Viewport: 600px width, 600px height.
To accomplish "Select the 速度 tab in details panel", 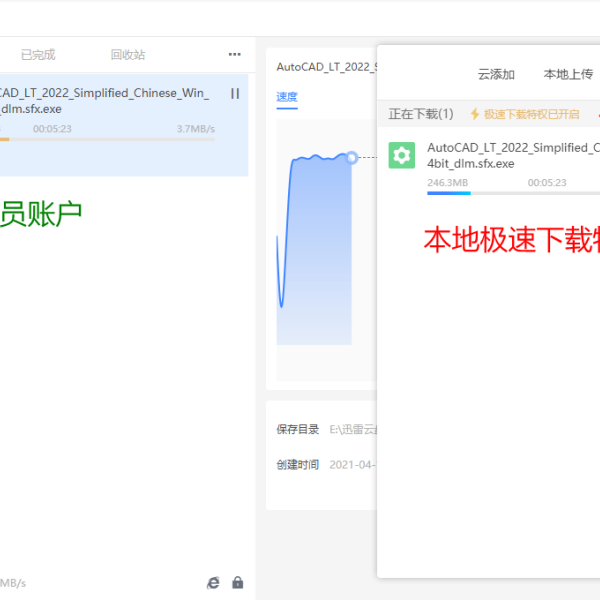I will pyautogui.click(x=287, y=97).
